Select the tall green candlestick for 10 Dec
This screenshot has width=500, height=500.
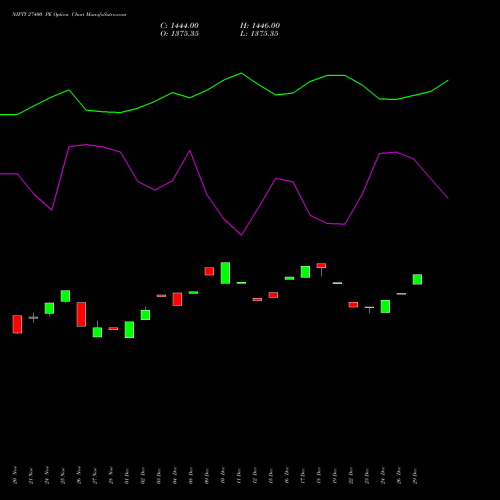click(225, 273)
